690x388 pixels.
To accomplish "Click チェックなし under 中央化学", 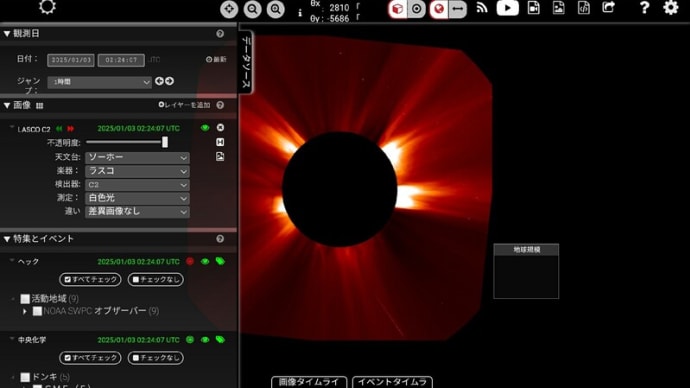I will pyautogui.click(x=156, y=358).
